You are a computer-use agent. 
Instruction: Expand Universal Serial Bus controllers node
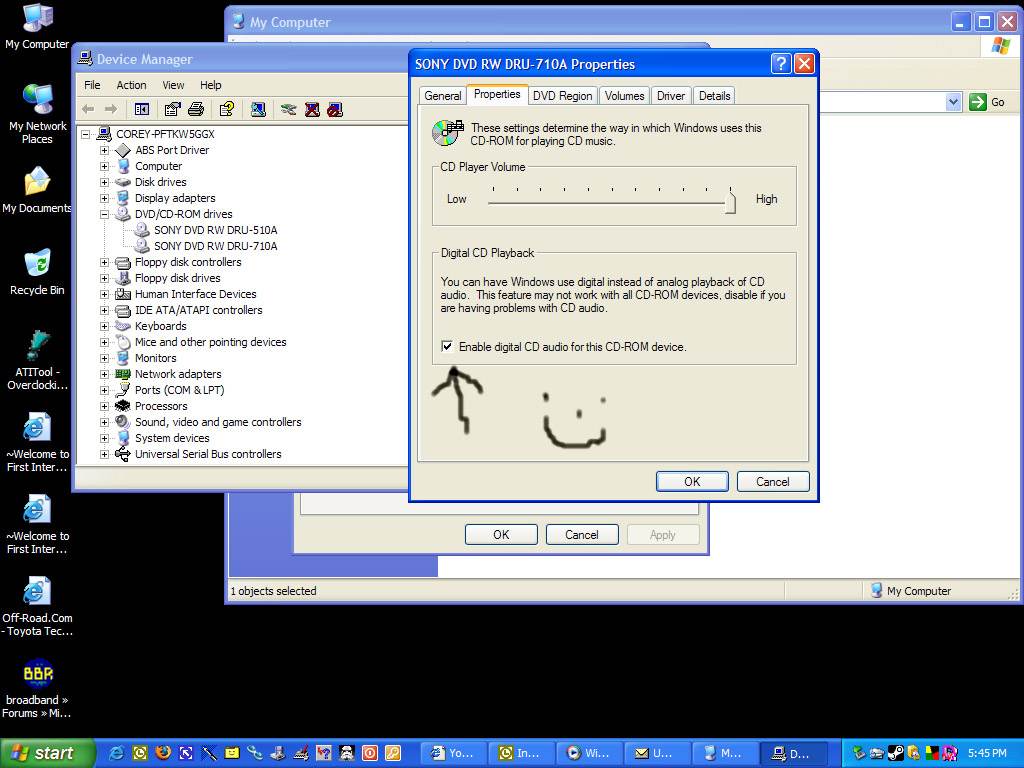coord(104,454)
